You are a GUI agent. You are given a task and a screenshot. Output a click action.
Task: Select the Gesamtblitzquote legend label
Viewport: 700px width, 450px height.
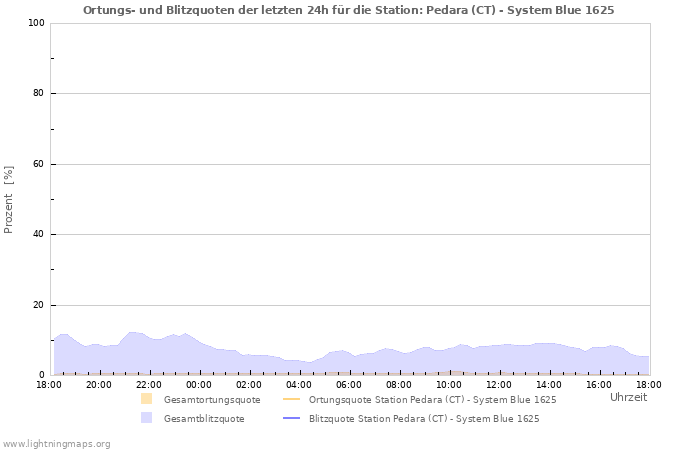pyautogui.click(x=204, y=419)
